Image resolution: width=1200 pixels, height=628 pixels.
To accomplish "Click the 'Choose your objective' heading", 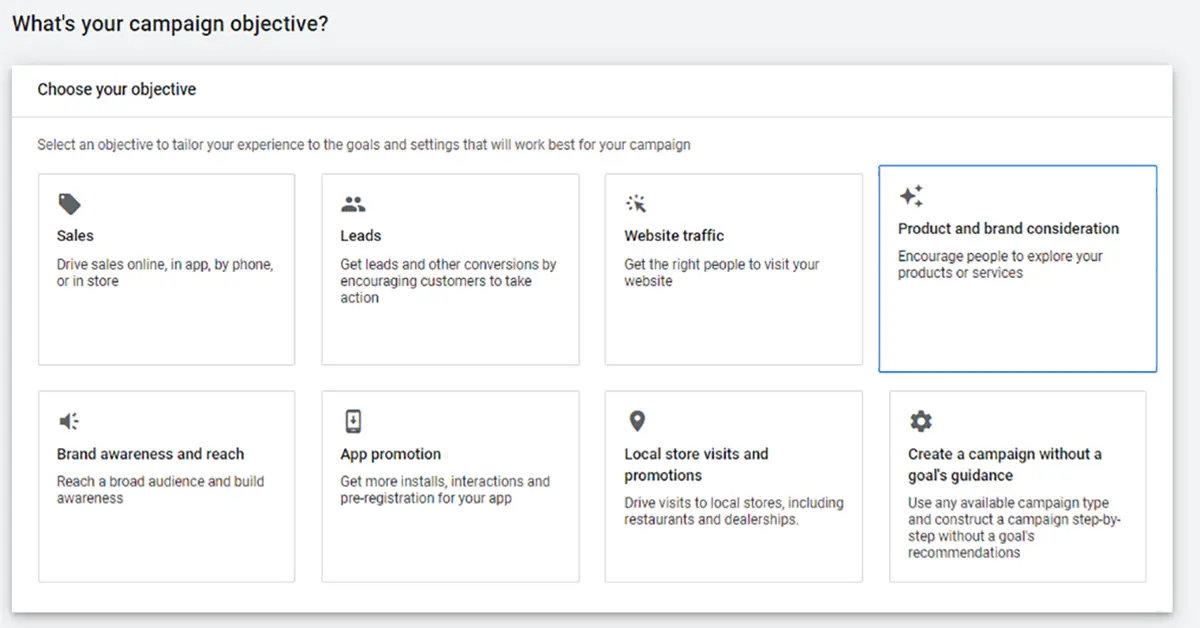I will click(117, 90).
